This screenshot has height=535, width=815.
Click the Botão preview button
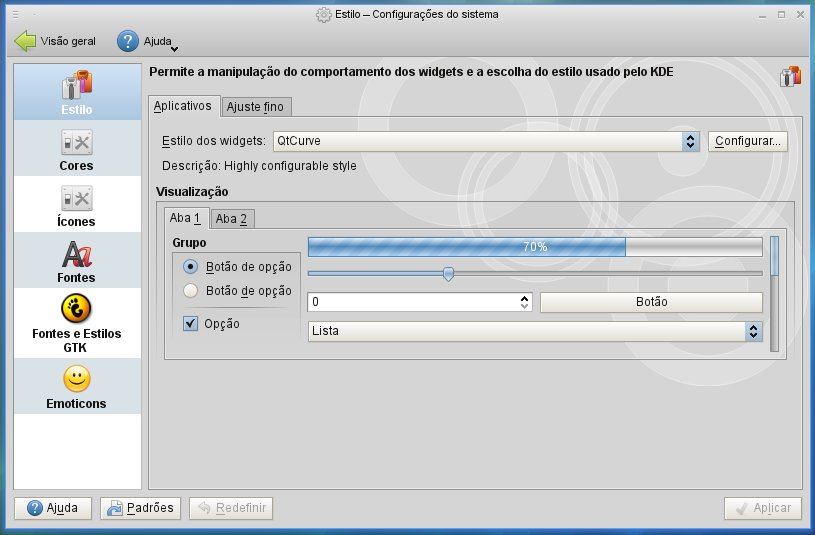click(651, 302)
